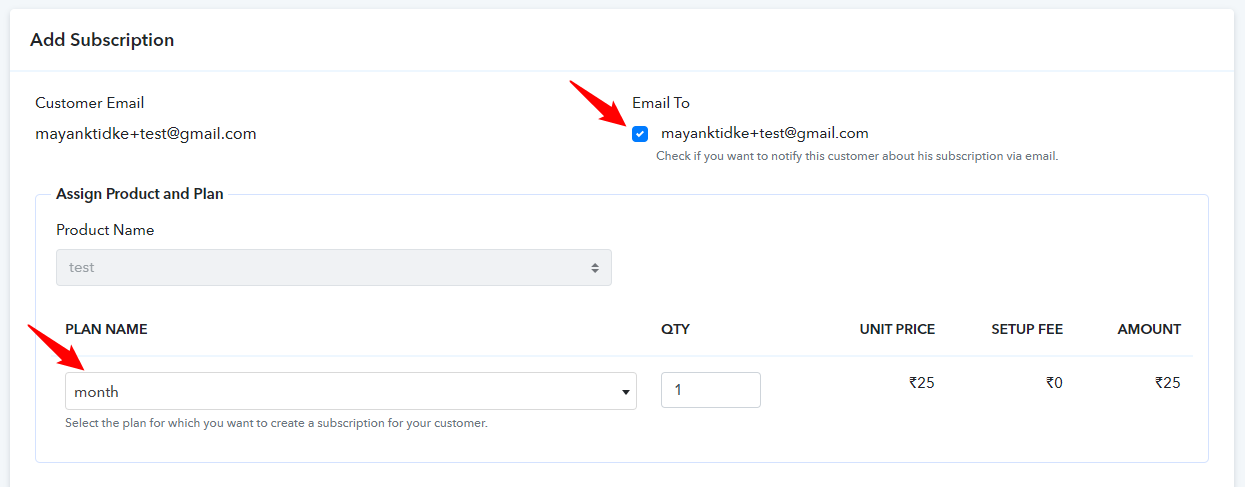The height and width of the screenshot is (487, 1245).
Task: Open the month plan name dropdown
Action: [x=351, y=391]
